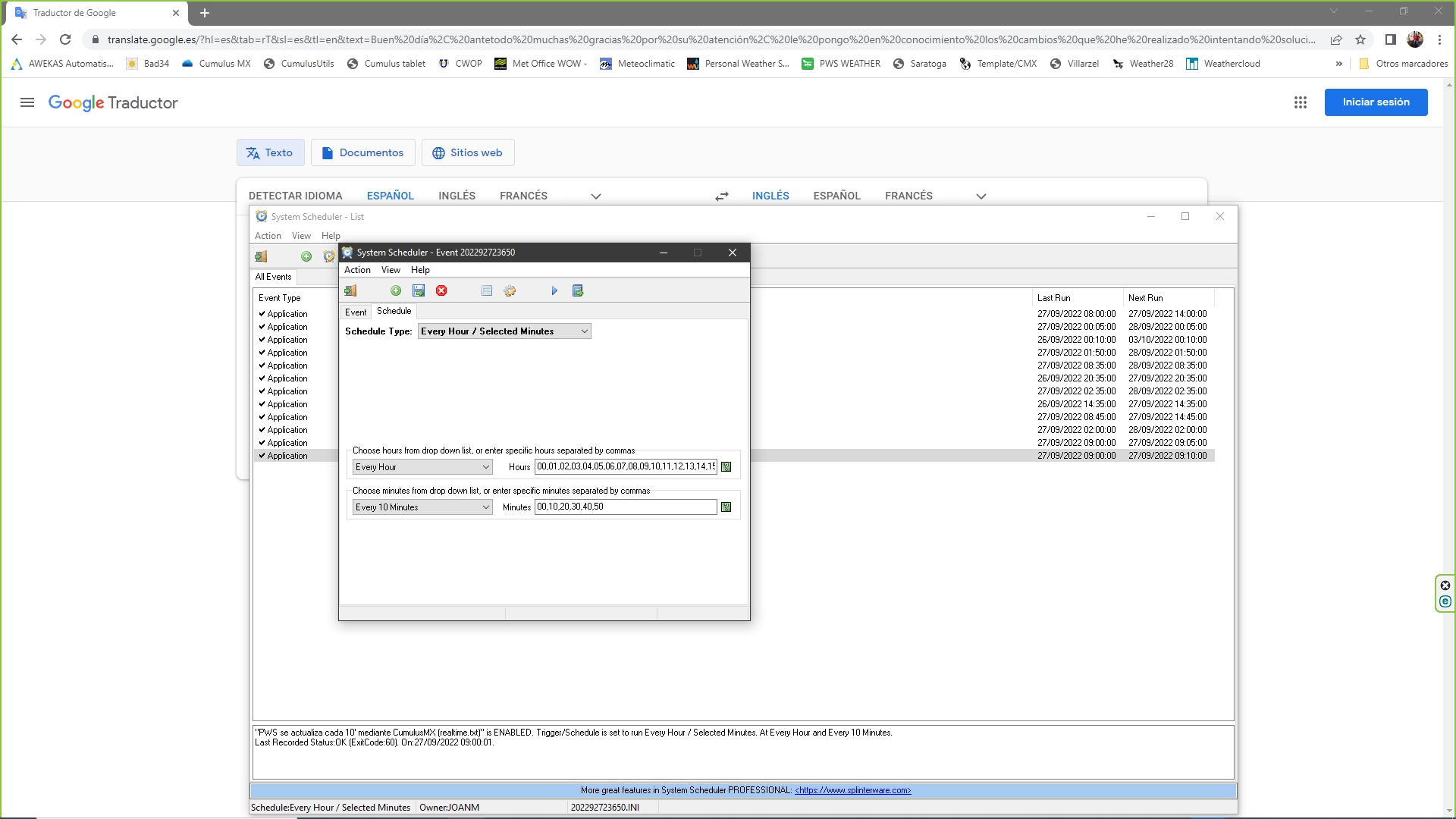Viewport: 1456px width, 819px height.
Task: Switch to the Event tab
Action: (x=356, y=312)
